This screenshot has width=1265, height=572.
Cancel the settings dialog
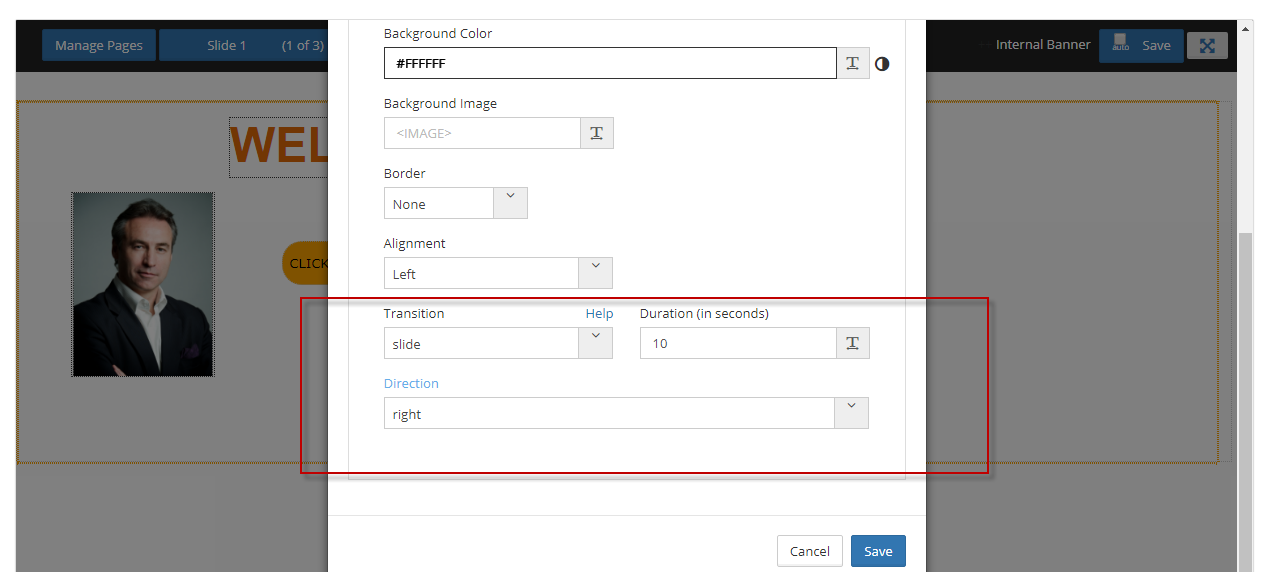[809, 551]
